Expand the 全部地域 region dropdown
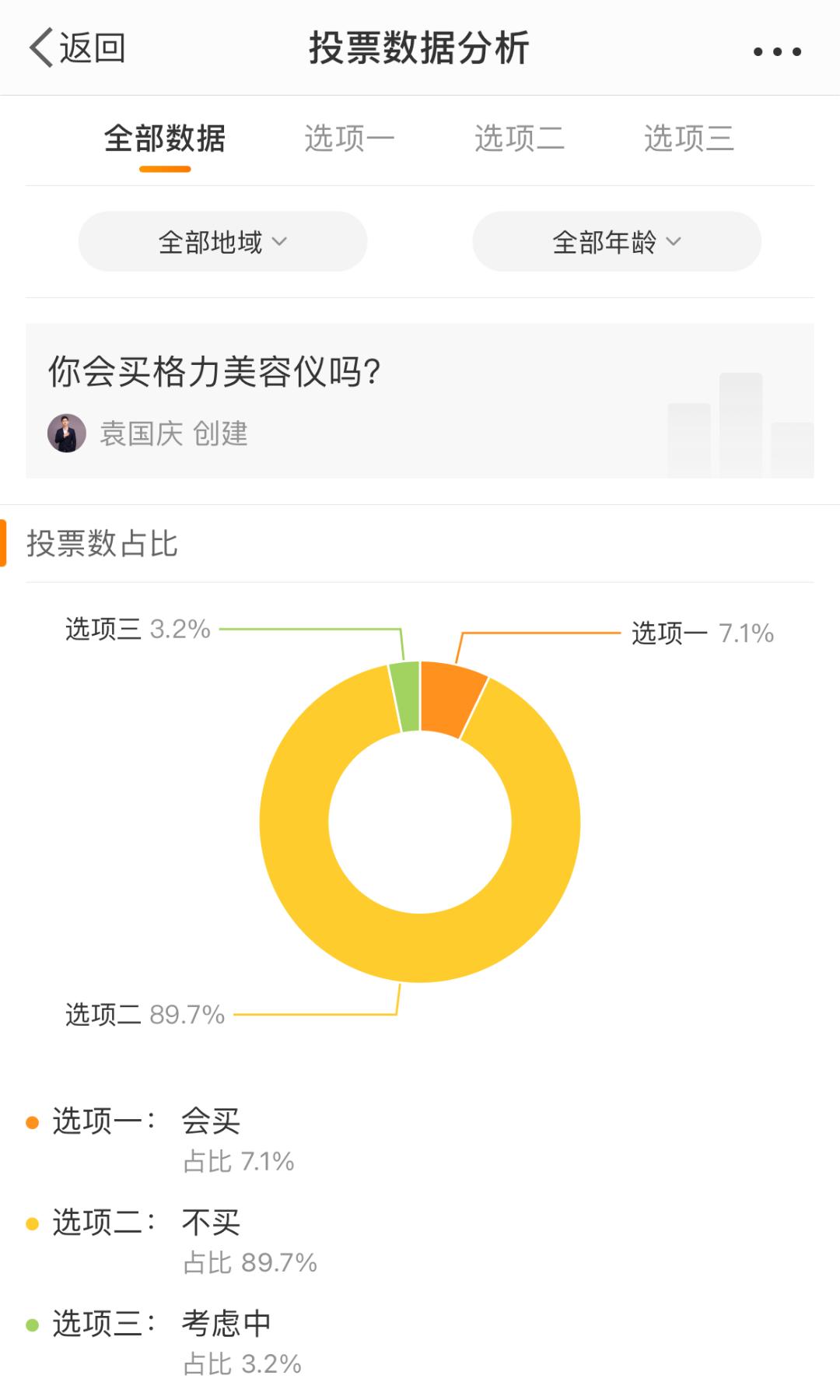 pyautogui.click(x=222, y=242)
